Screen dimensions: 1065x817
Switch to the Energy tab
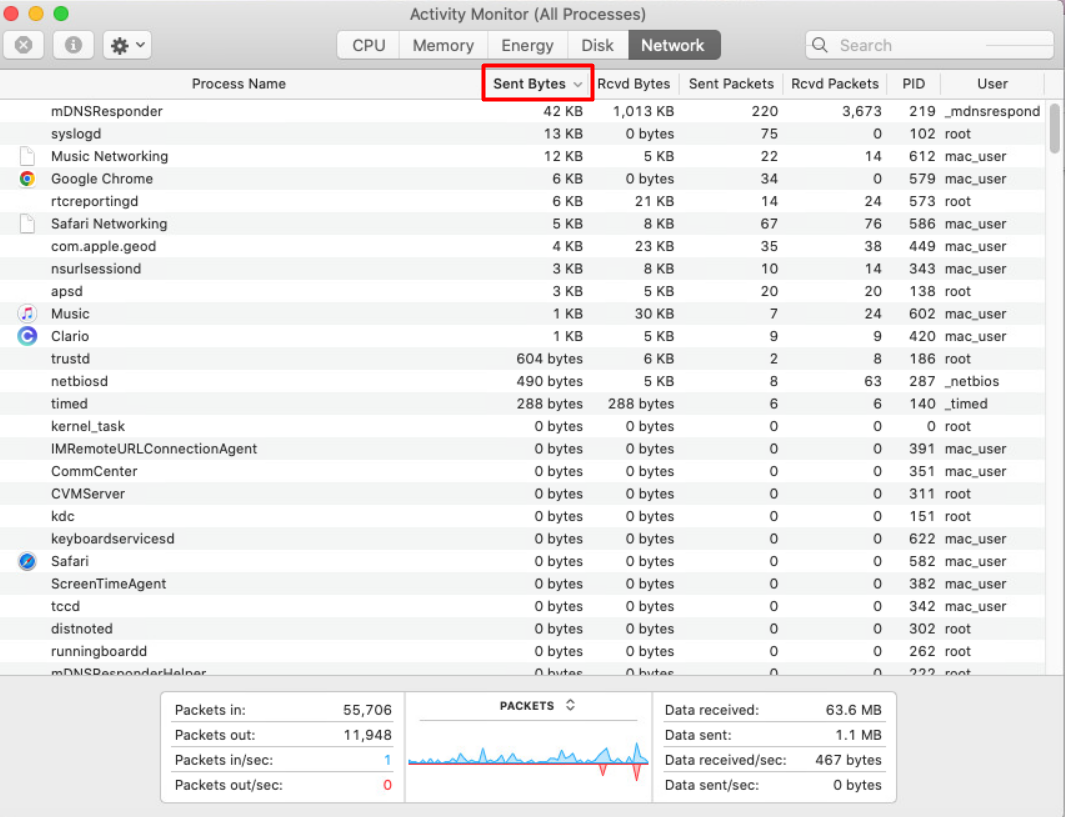[527, 46]
